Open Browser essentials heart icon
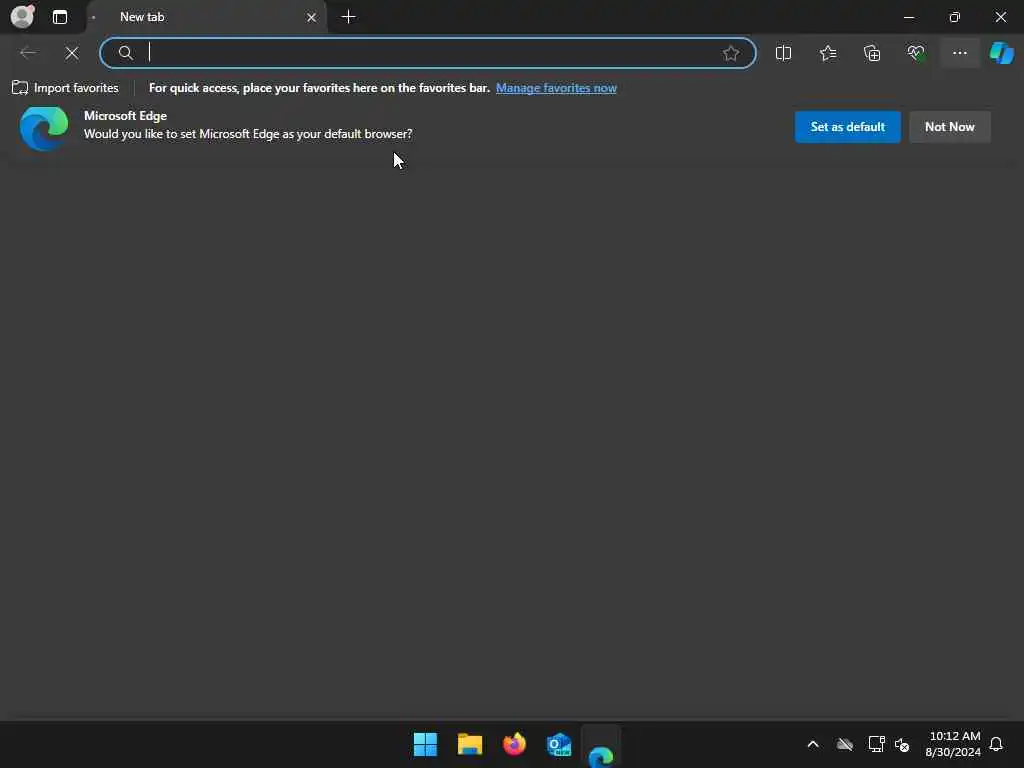Image resolution: width=1024 pixels, height=768 pixels. click(x=916, y=53)
